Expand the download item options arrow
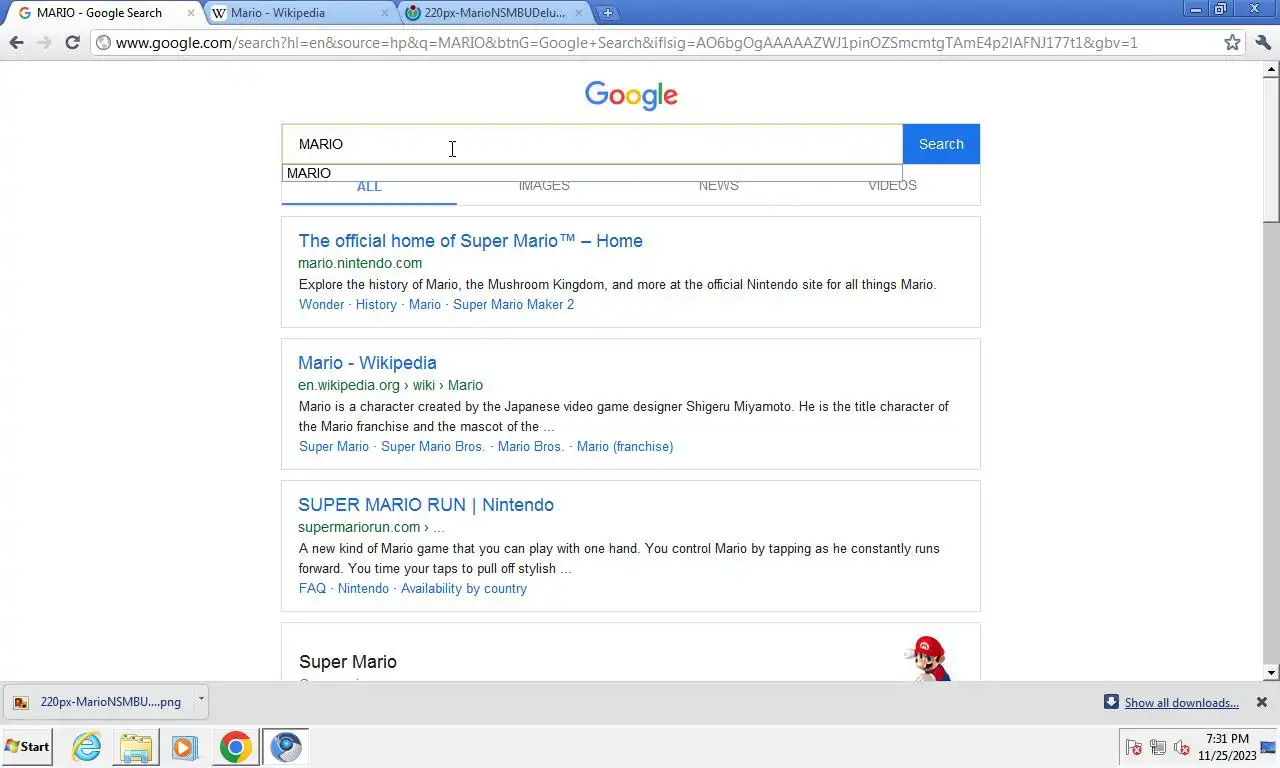The image size is (1280, 768). tap(201, 700)
